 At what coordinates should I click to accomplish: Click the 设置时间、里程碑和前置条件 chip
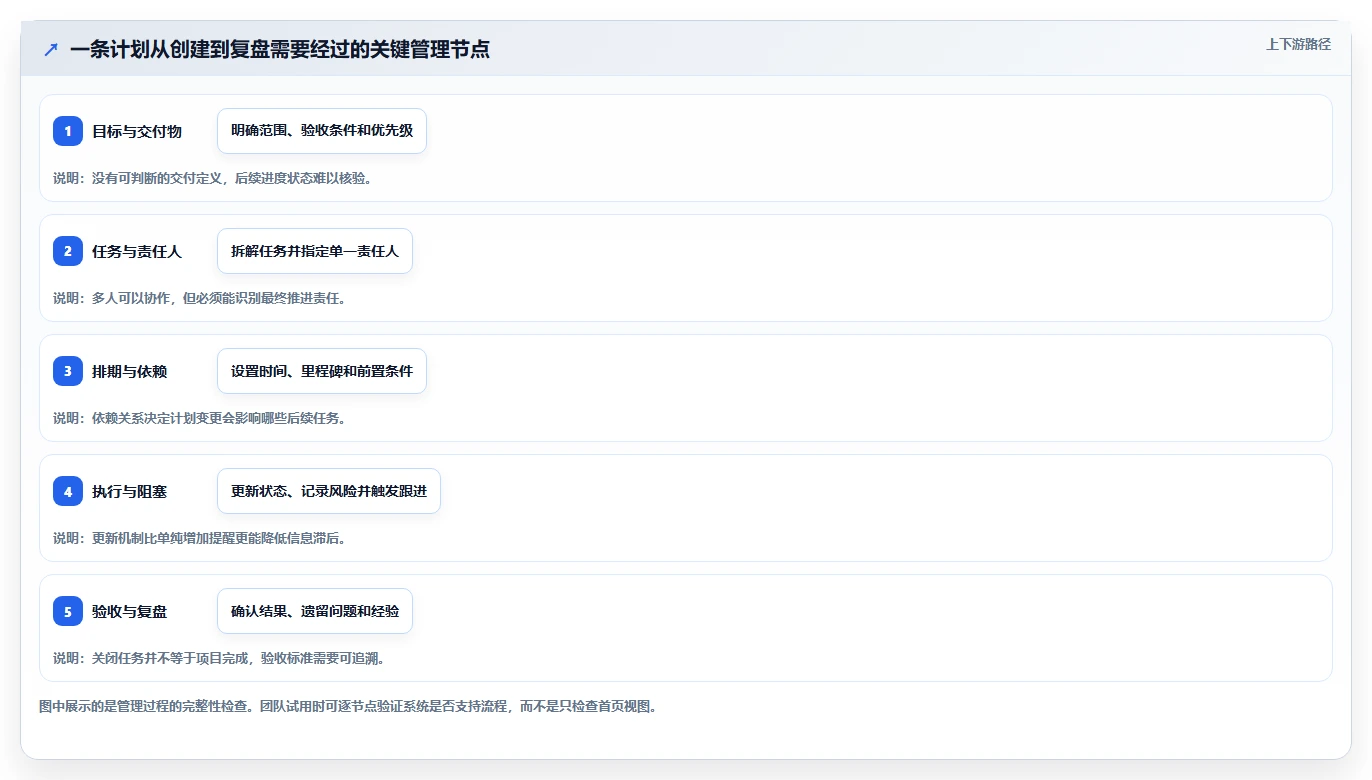322,371
